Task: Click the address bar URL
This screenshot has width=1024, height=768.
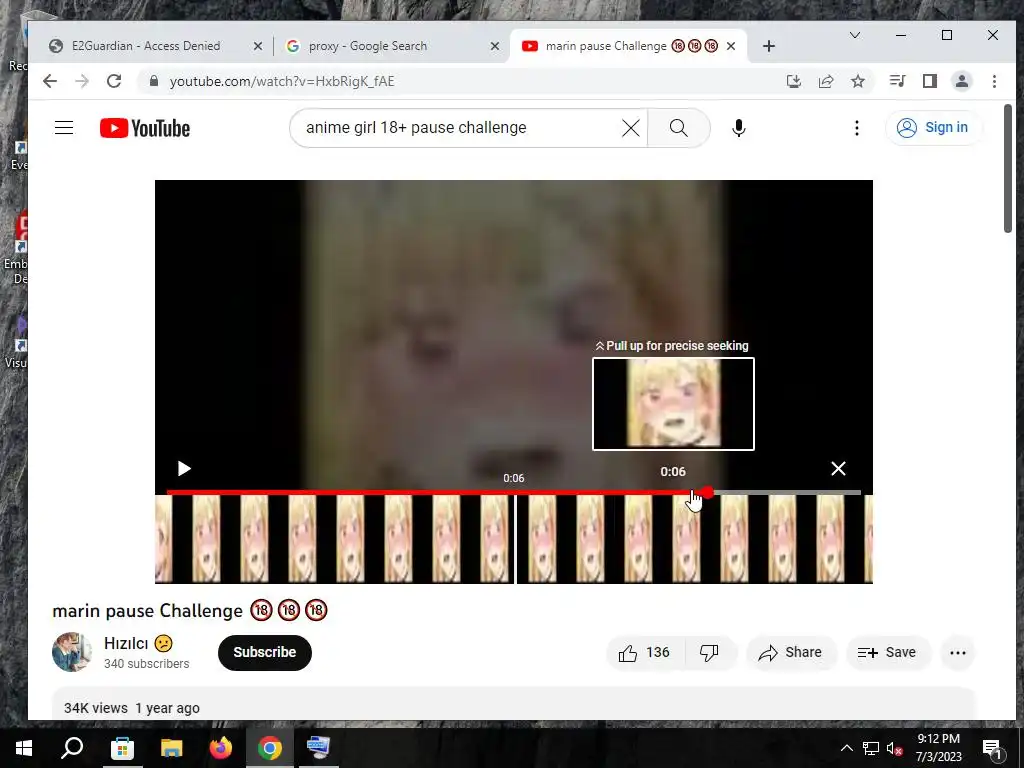Action: coord(282,81)
